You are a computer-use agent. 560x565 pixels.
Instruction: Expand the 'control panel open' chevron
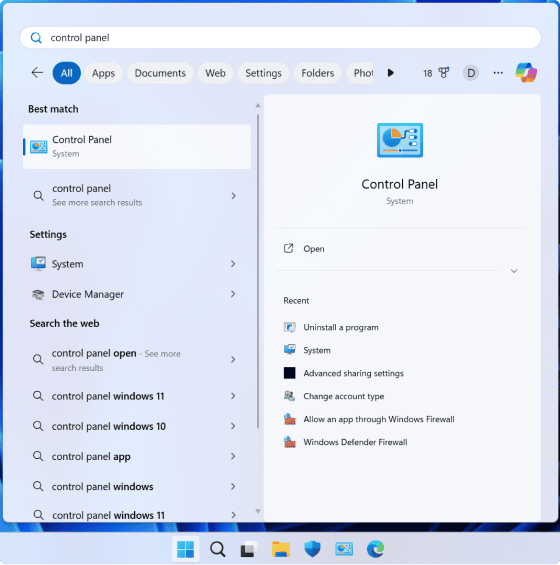pos(233,360)
